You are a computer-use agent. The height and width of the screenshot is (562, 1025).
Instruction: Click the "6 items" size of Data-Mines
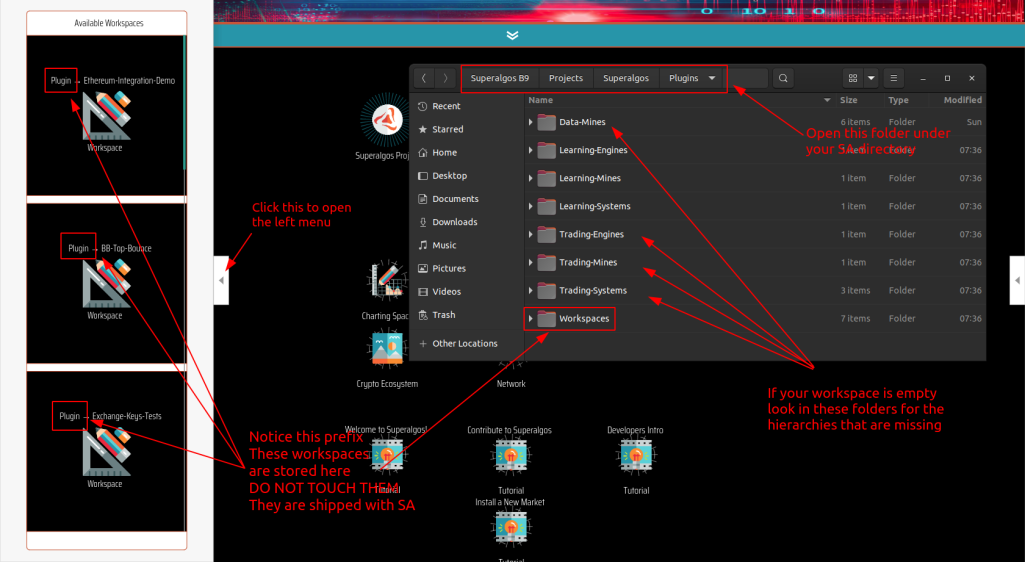(x=855, y=122)
